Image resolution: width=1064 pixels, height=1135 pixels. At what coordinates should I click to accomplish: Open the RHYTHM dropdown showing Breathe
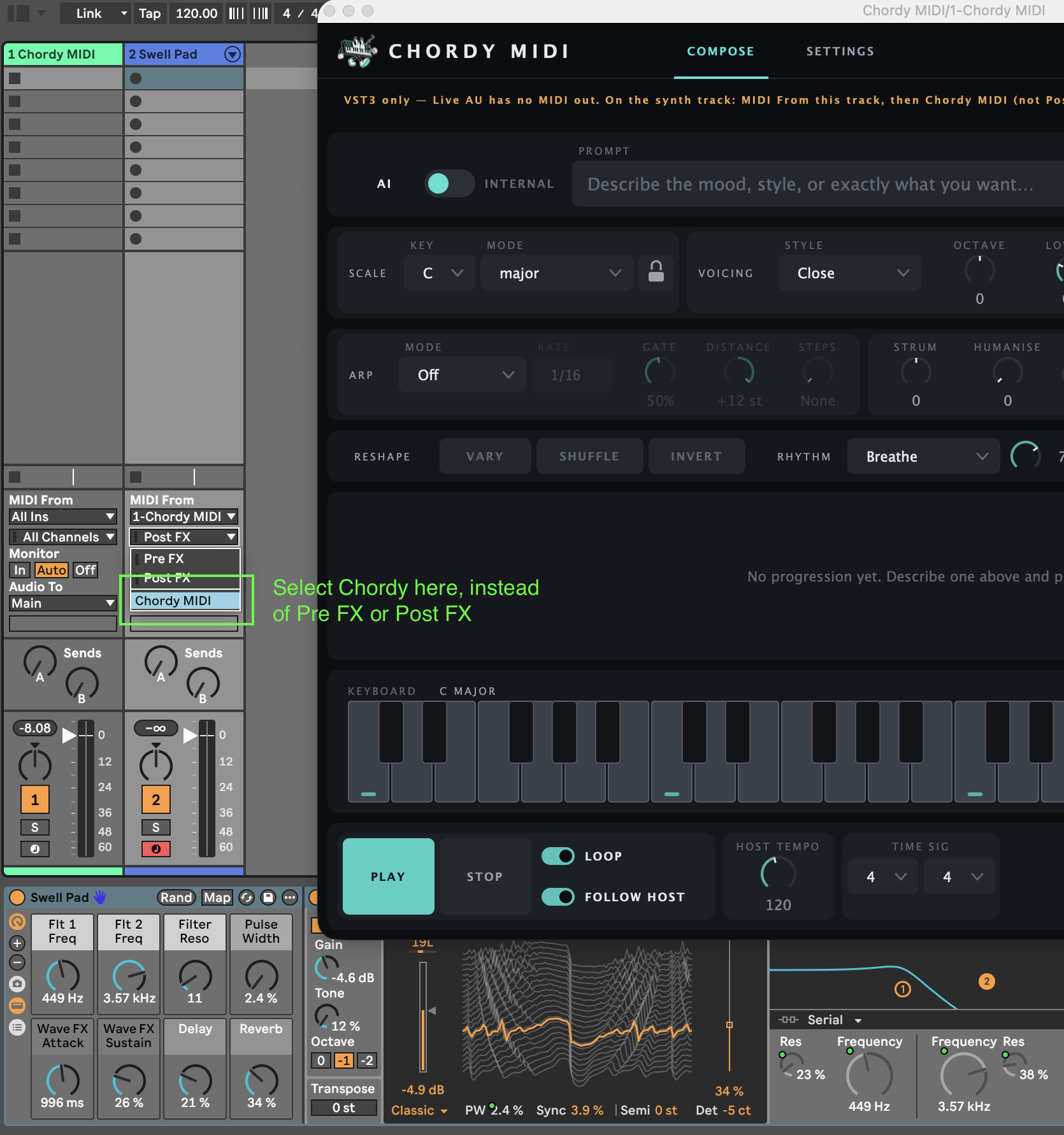[924, 456]
